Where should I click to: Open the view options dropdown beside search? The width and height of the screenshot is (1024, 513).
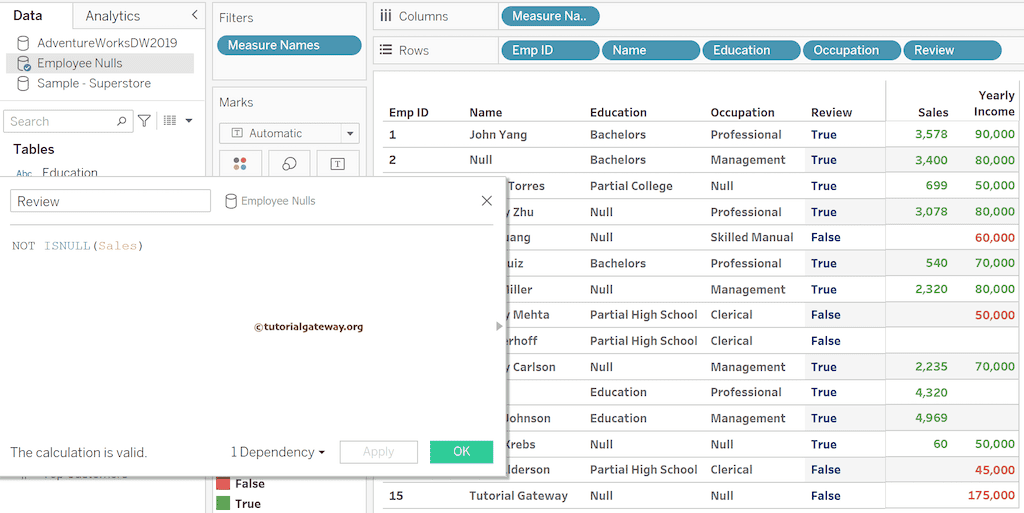click(178, 121)
